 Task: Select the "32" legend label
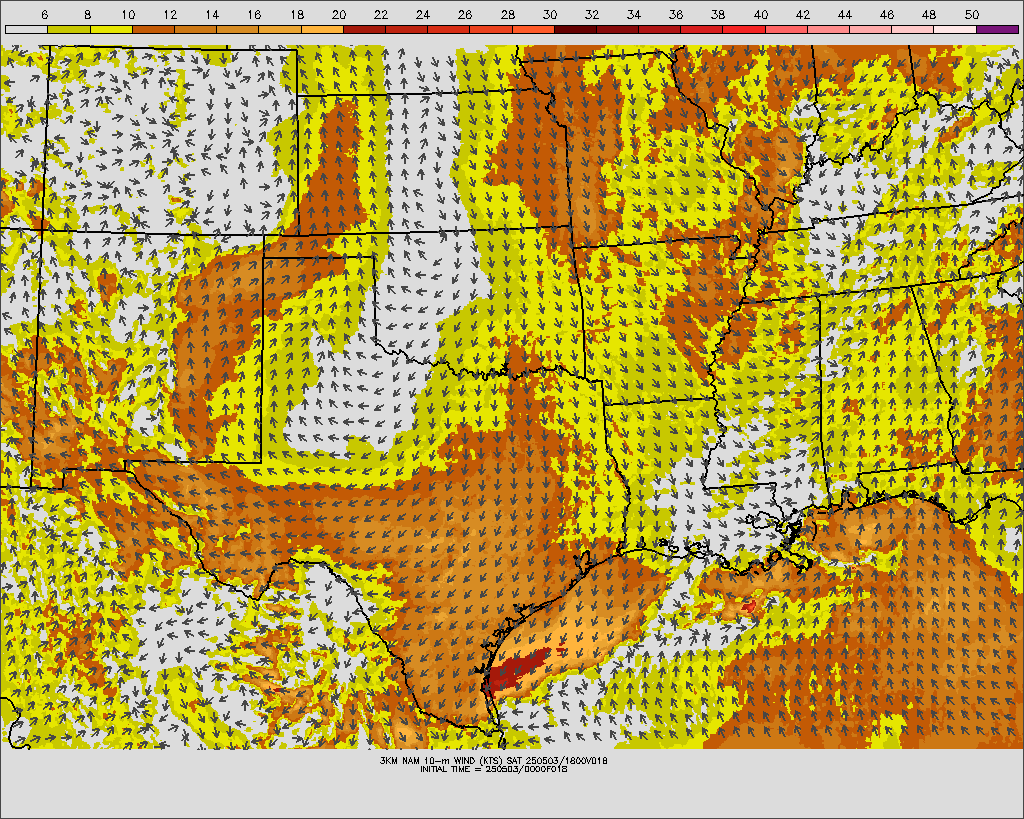click(x=592, y=14)
